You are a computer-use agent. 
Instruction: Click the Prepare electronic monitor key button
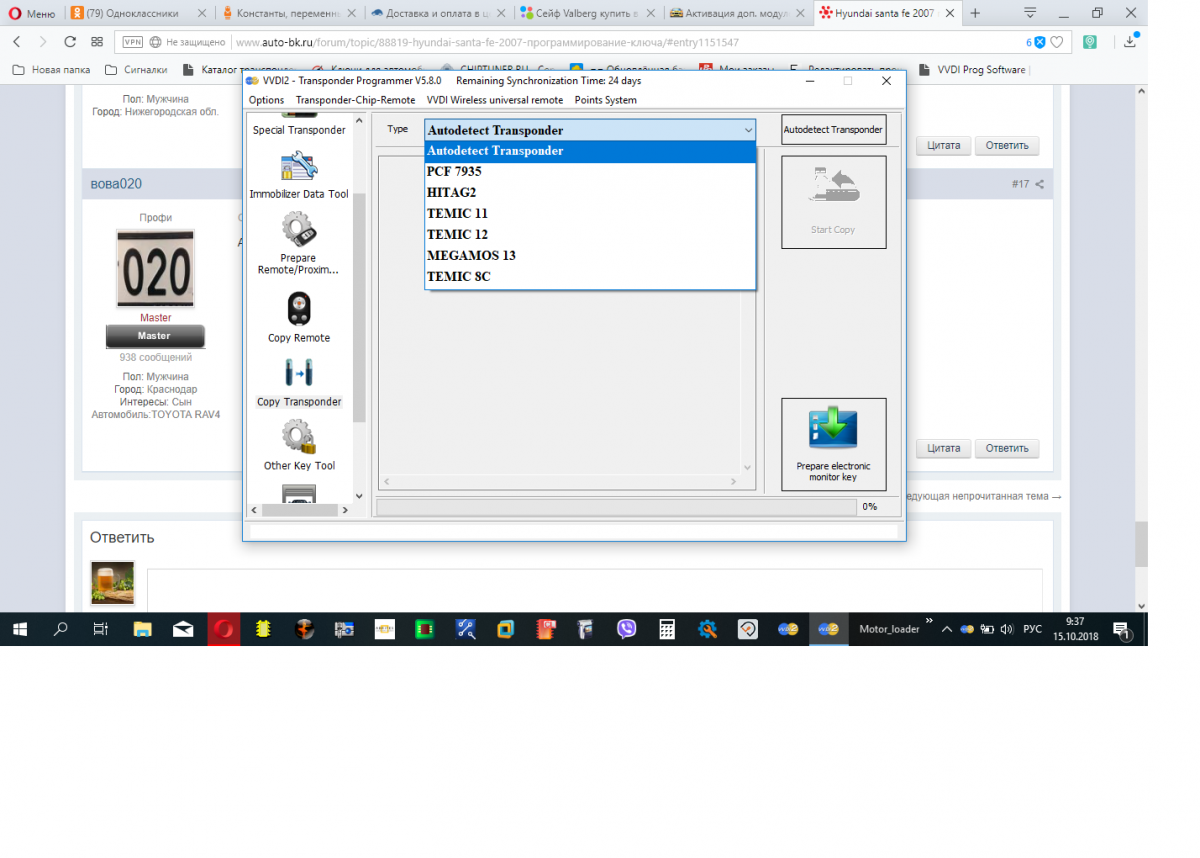[x=833, y=445]
